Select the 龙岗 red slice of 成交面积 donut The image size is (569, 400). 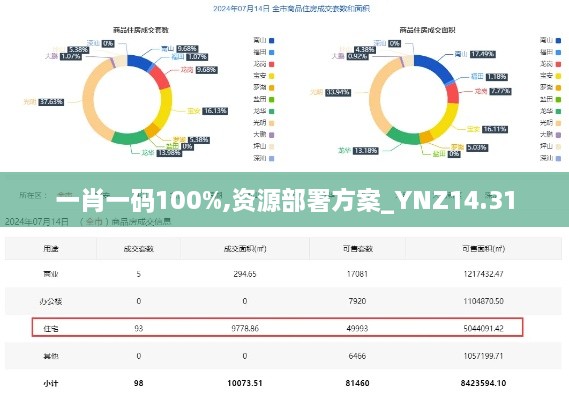click(454, 93)
